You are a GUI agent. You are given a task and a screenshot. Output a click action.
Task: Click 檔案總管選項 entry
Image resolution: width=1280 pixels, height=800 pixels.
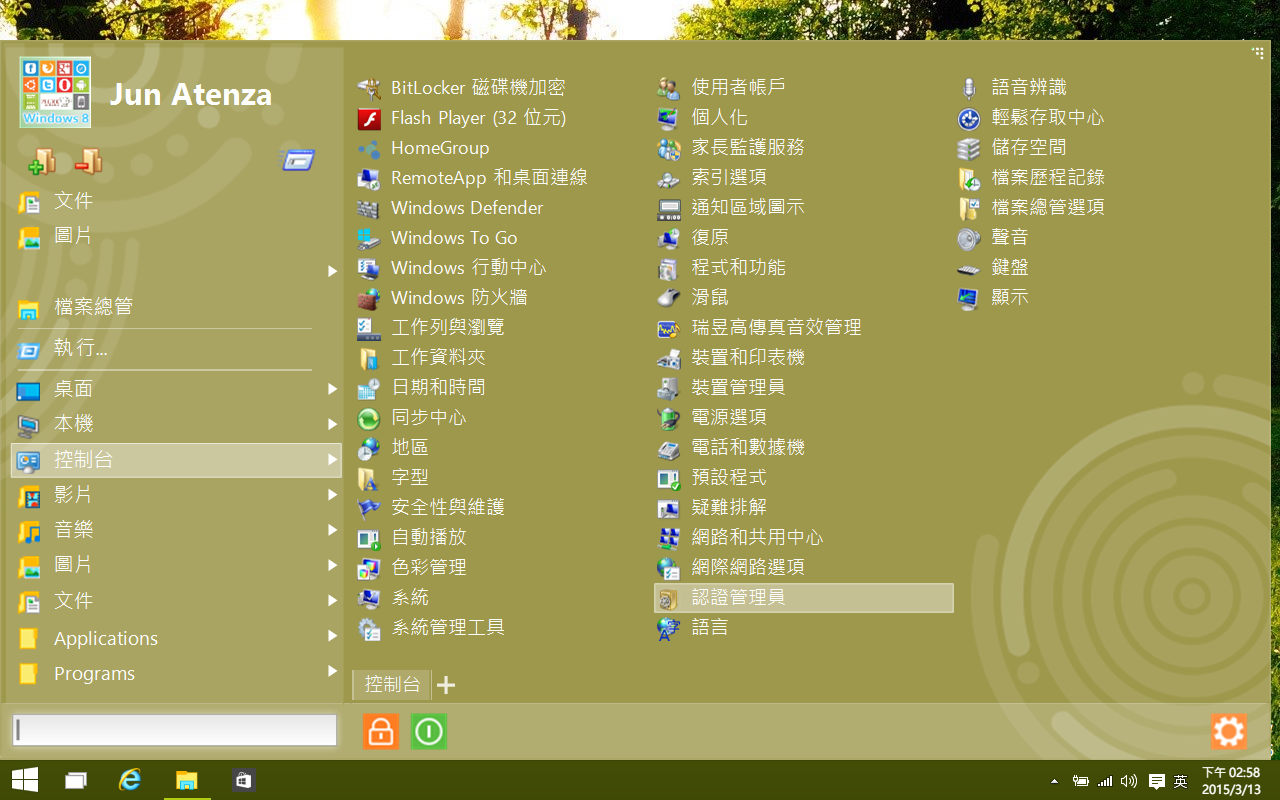click(1104, 208)
